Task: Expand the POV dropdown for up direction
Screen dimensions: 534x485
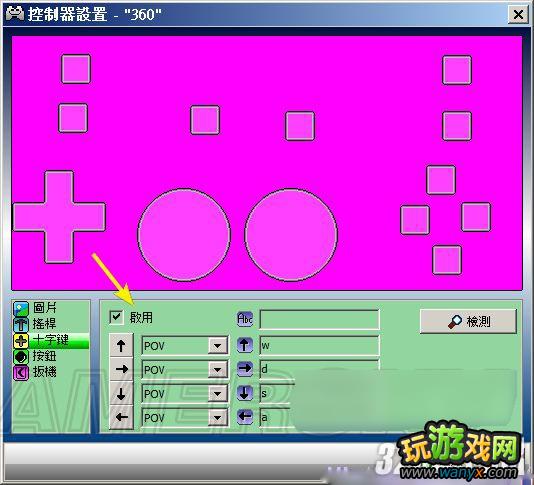Action: coord(218,346)
